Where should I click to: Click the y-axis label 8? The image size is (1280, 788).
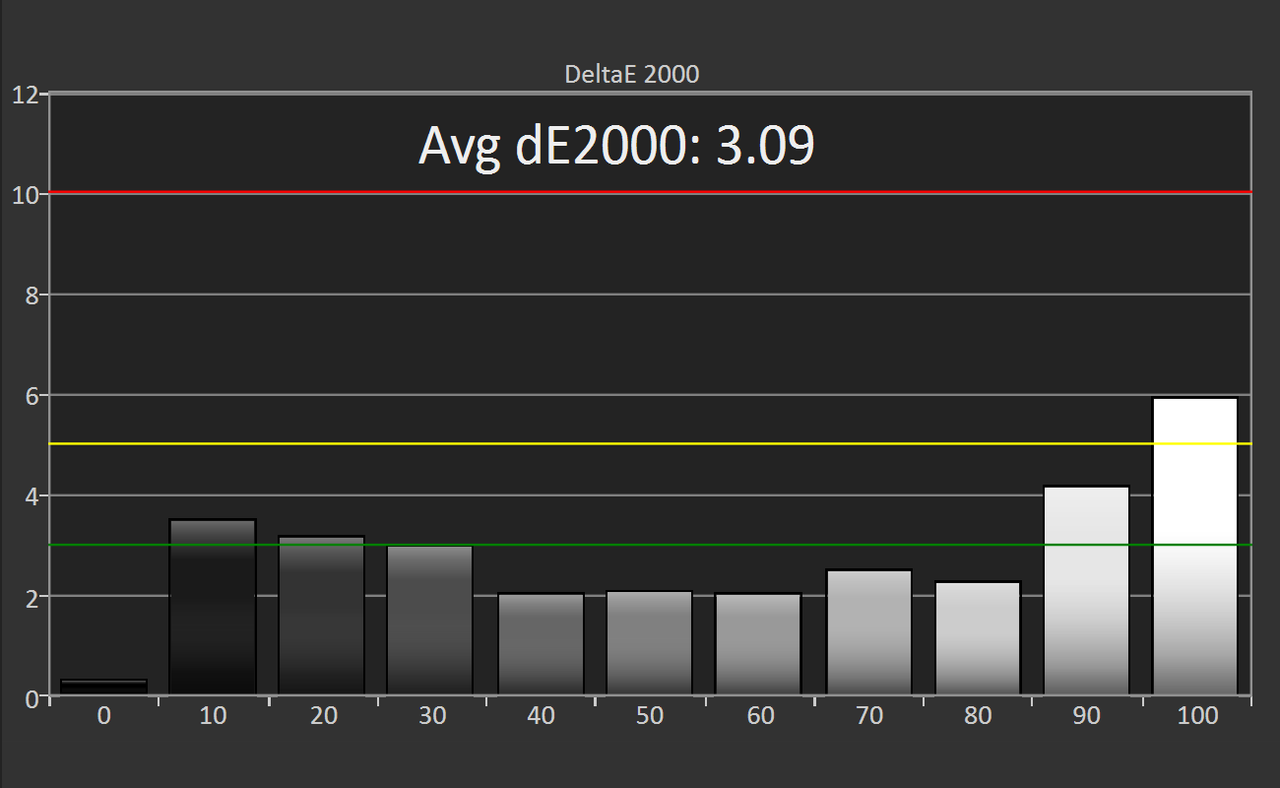tap(31, 295)
